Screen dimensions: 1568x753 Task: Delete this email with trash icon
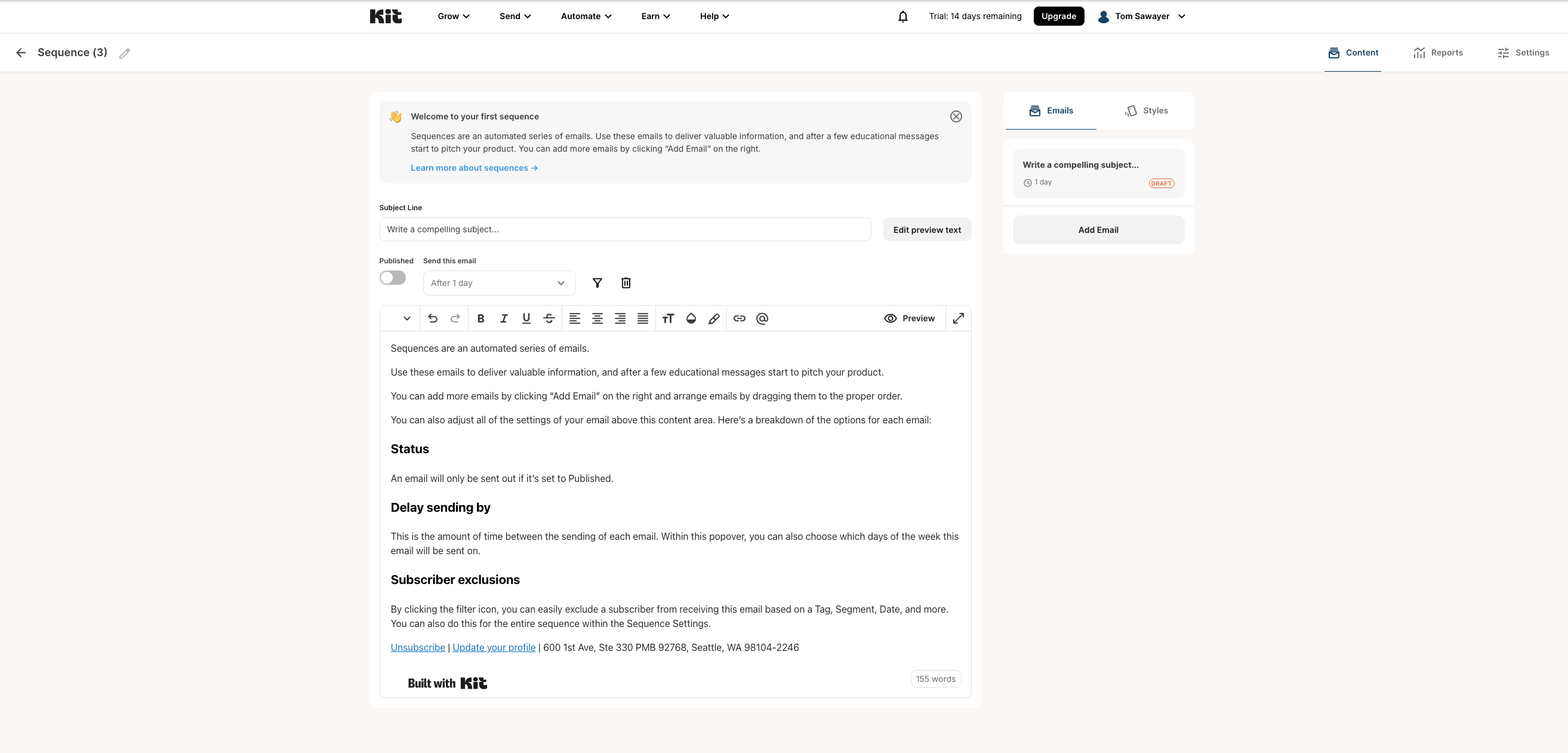pyautogui.click(x=626, y=283)
